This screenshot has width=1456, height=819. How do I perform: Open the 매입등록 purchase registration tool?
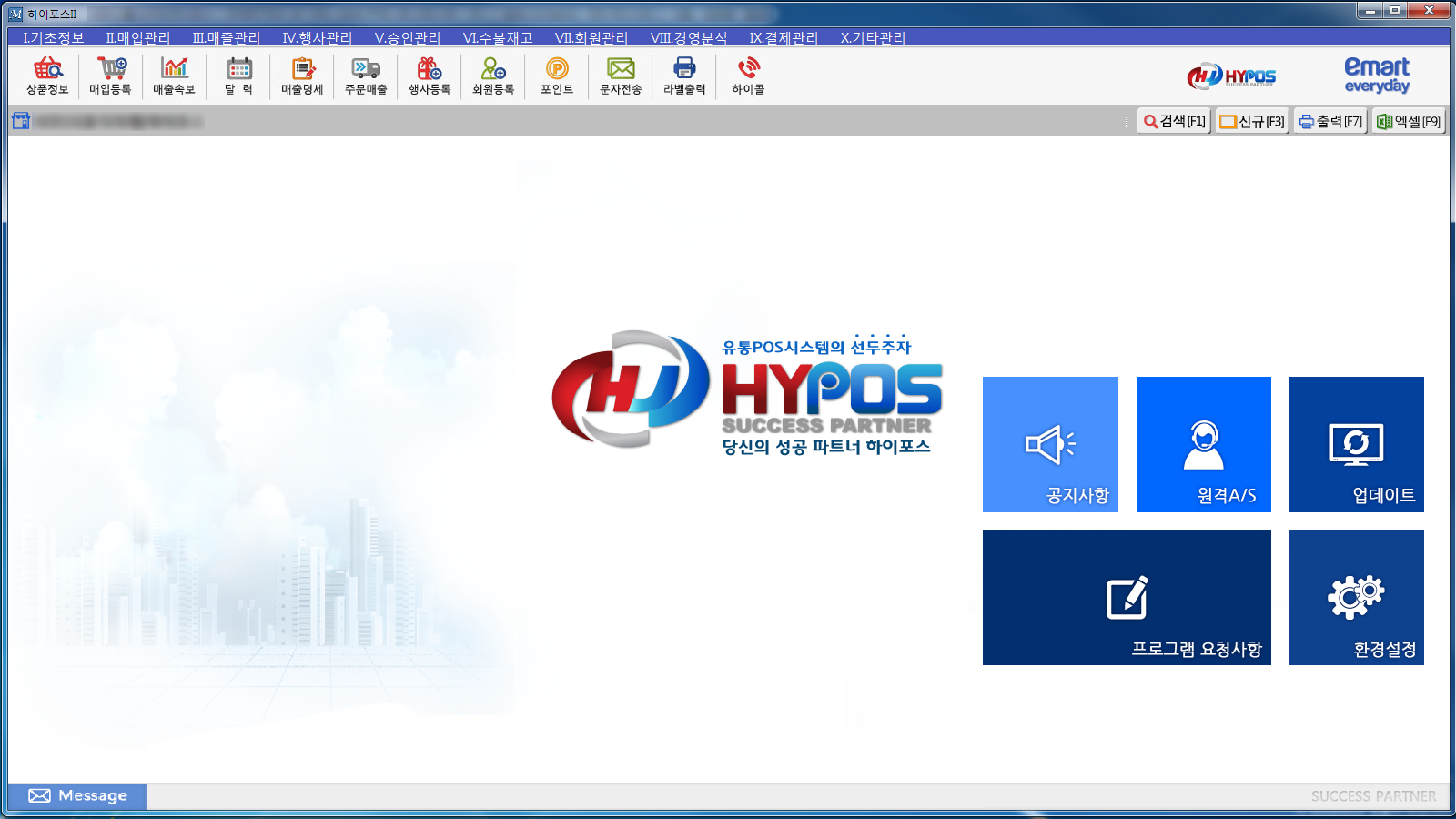110,76
